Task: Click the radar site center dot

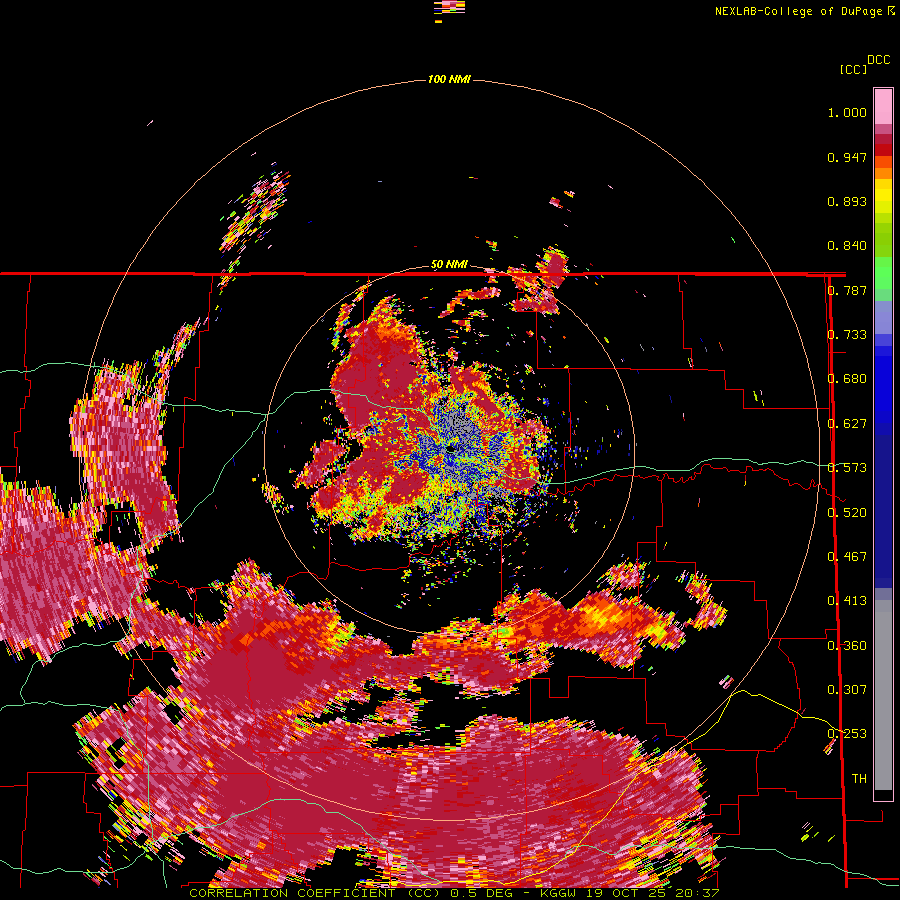Action: coord(452,448)
